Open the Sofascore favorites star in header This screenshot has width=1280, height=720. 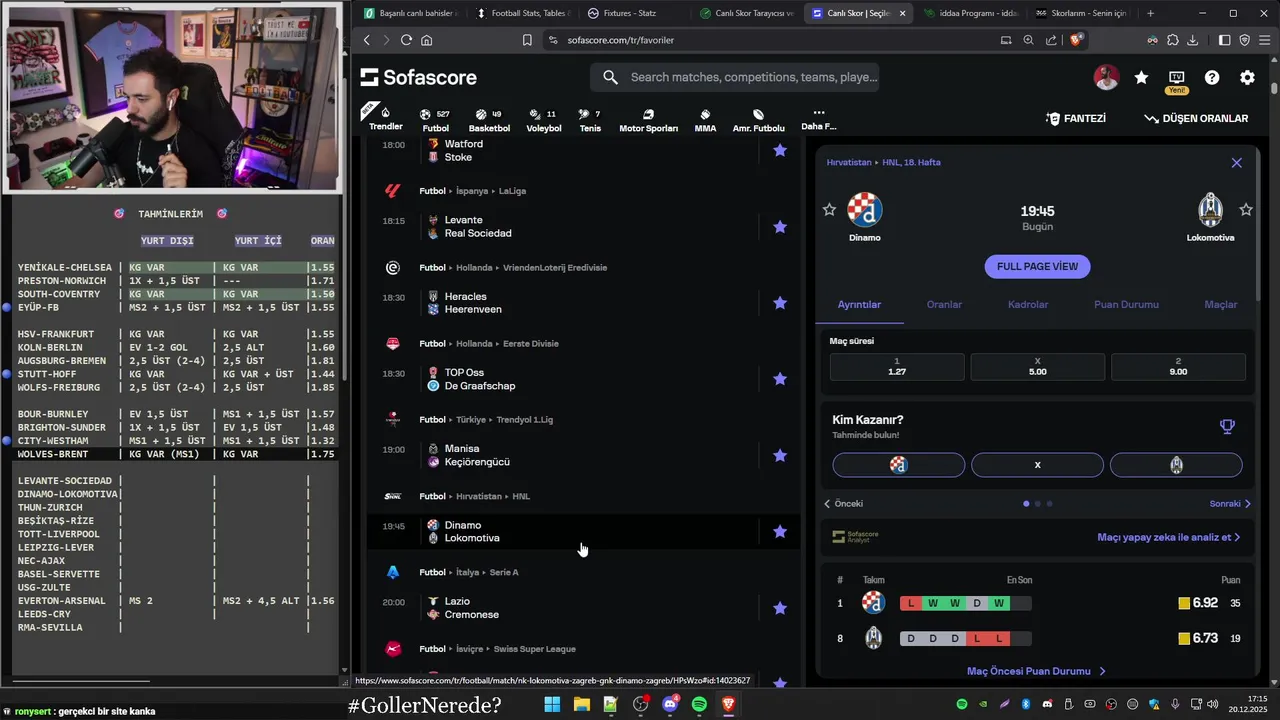point(1141,78)
